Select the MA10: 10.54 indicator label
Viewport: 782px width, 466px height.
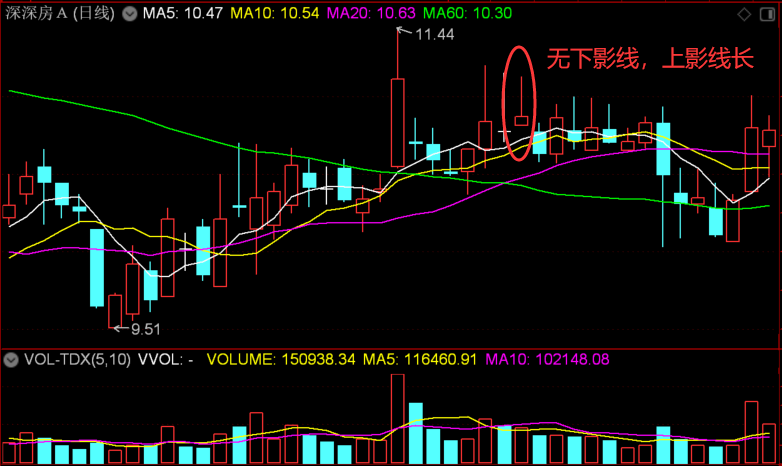[x=275, y=13]
